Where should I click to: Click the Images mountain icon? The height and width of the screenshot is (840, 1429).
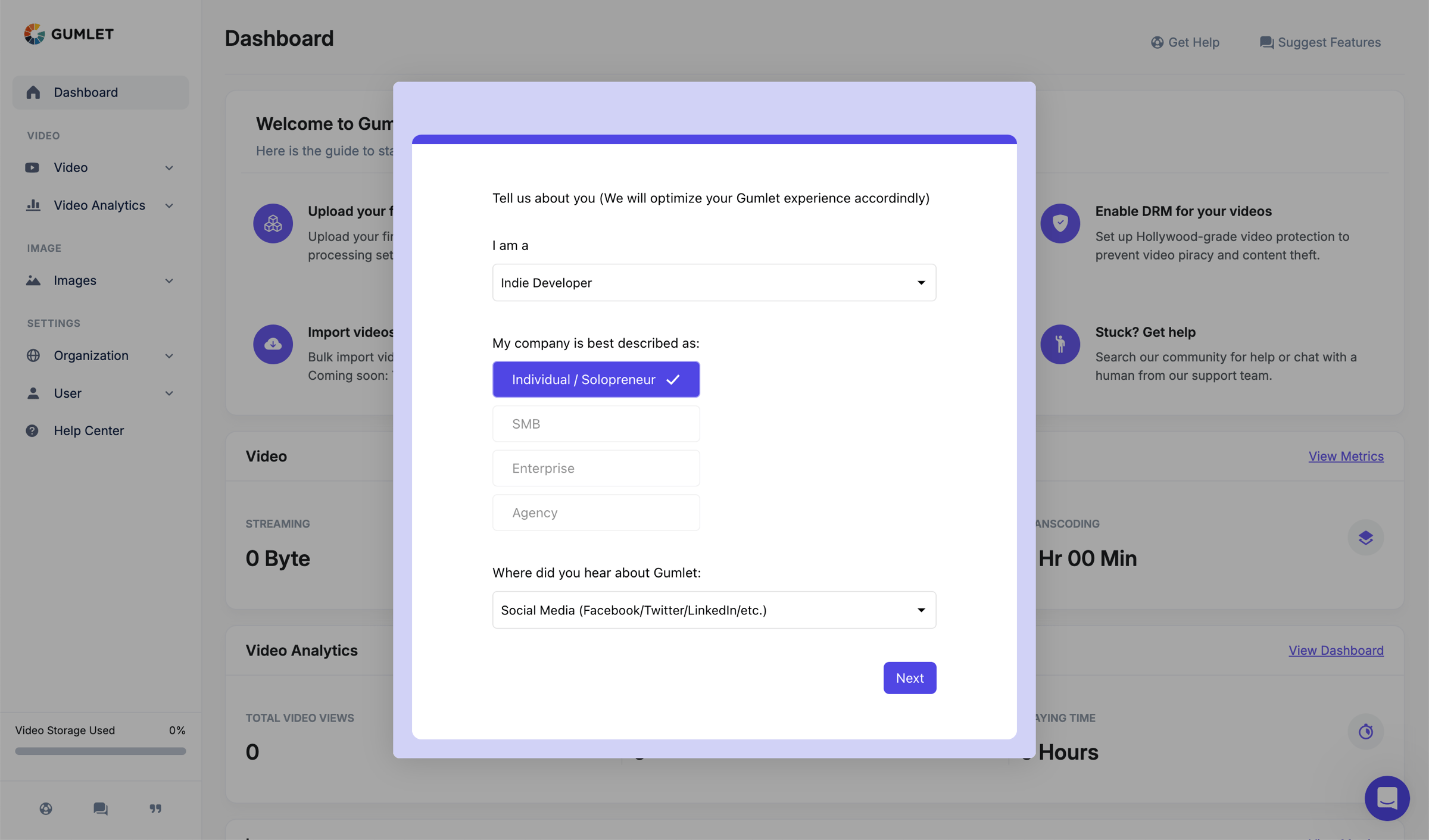click(x=33, y=280)
